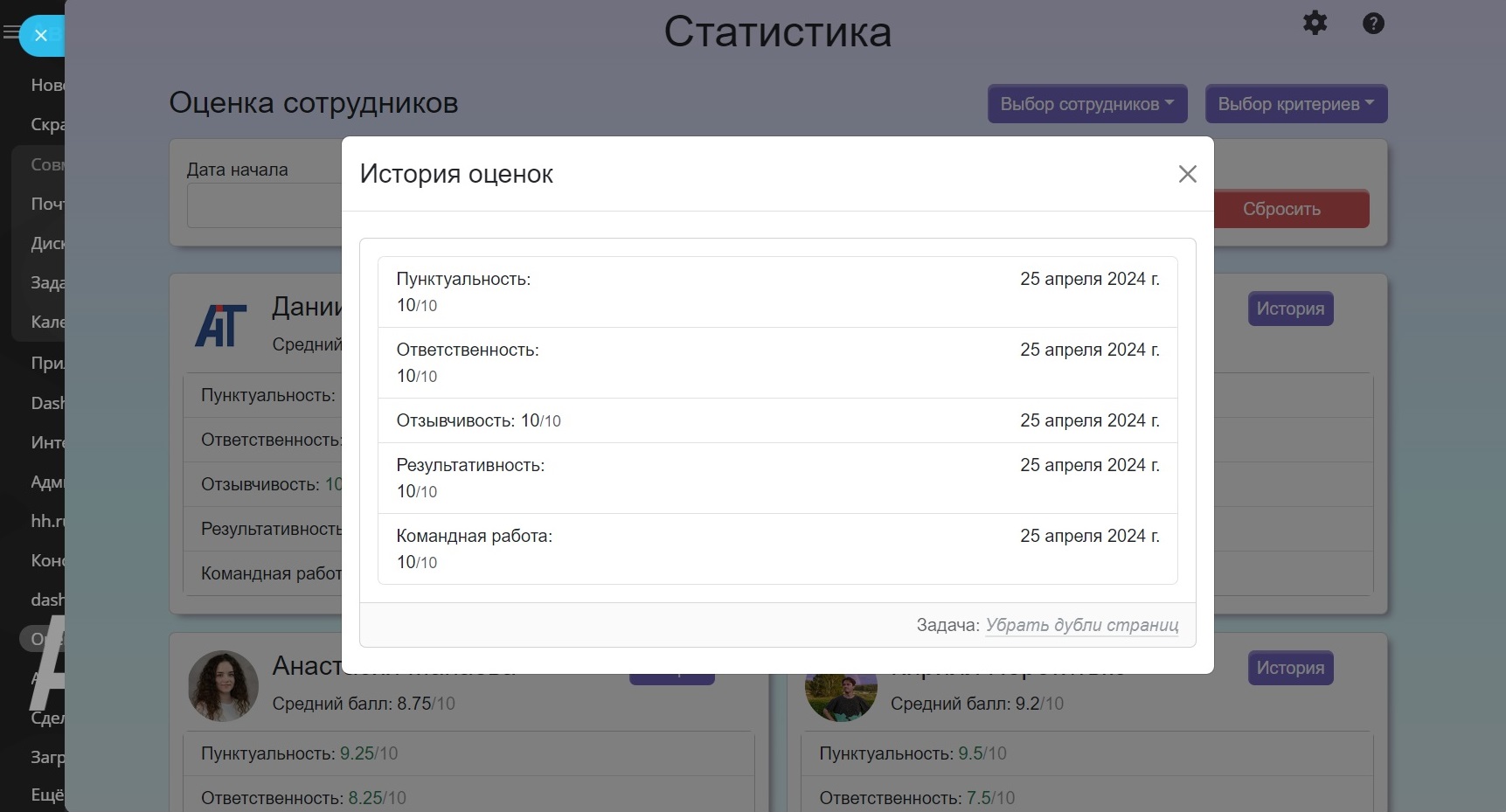This screenshot has width=1506, height=812.
Task: Click the Командная работа history entry
Action: (x=777, y=549)
